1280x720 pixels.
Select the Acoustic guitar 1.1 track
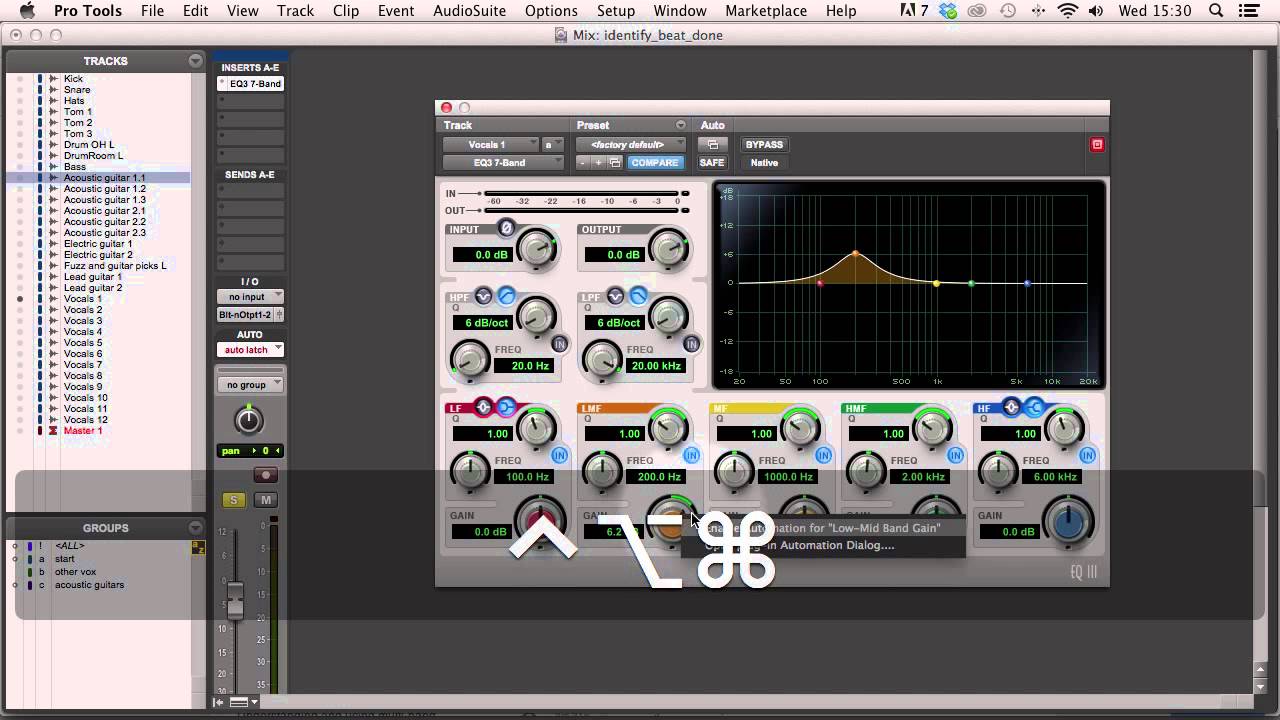click(x=104, y=178)
